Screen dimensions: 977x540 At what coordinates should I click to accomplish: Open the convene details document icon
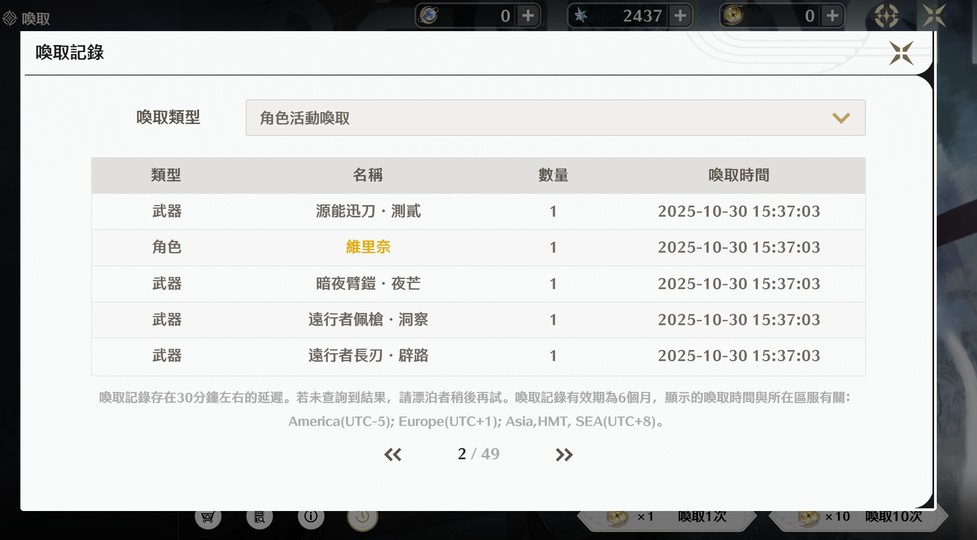259,517
